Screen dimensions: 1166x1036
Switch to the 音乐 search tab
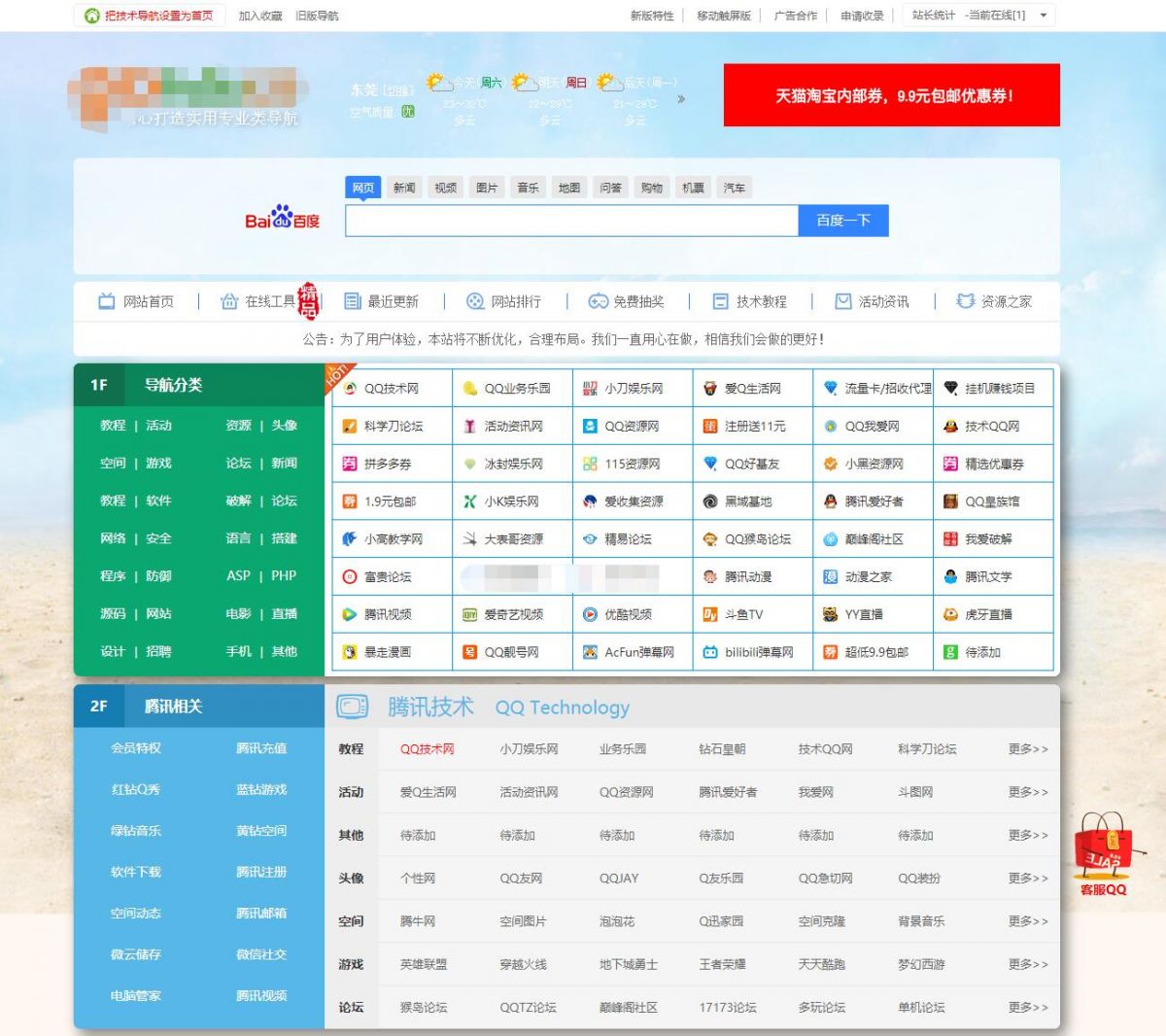pyautogui.click(x=528, y=187)
